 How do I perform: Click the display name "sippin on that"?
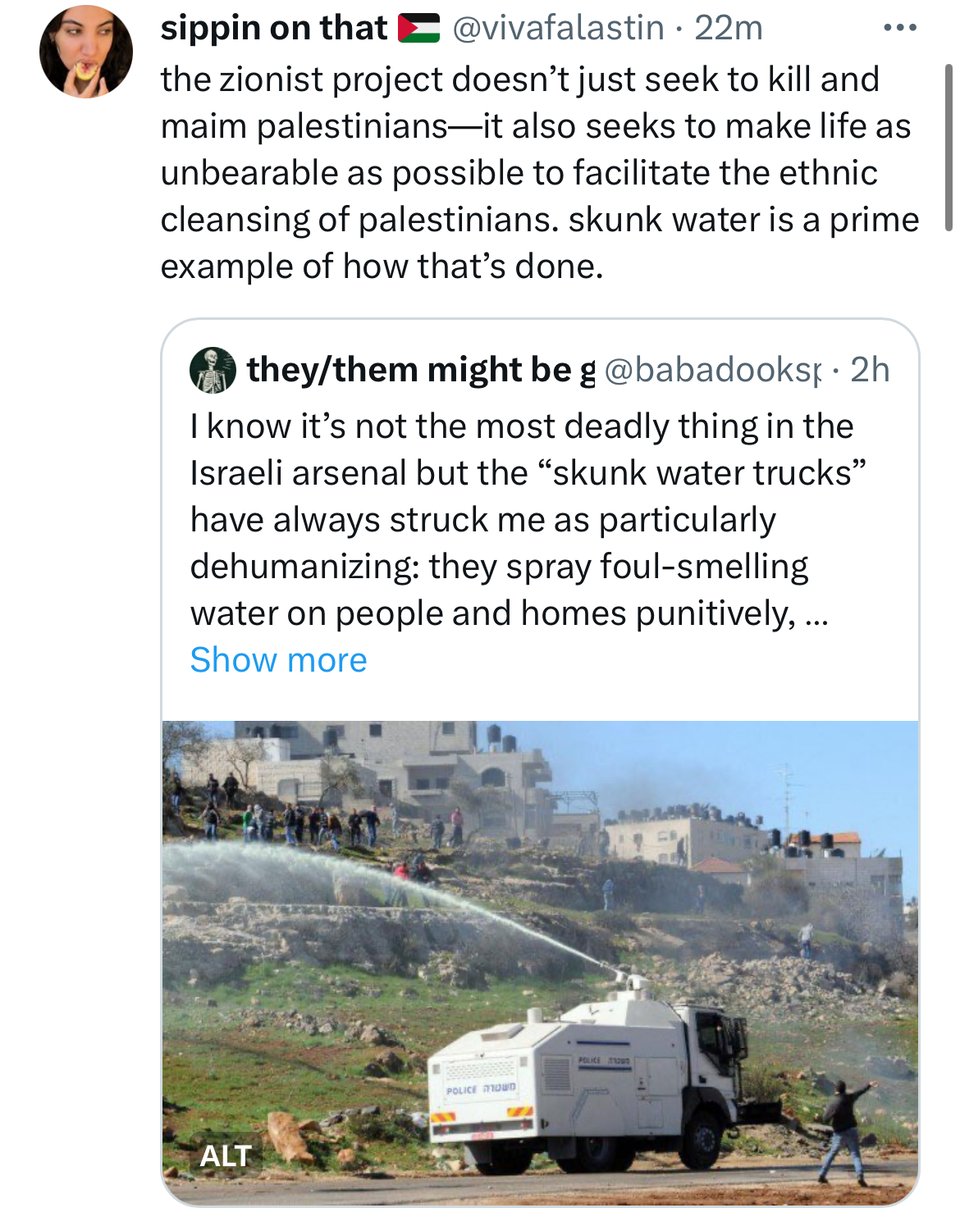point(273,29)
